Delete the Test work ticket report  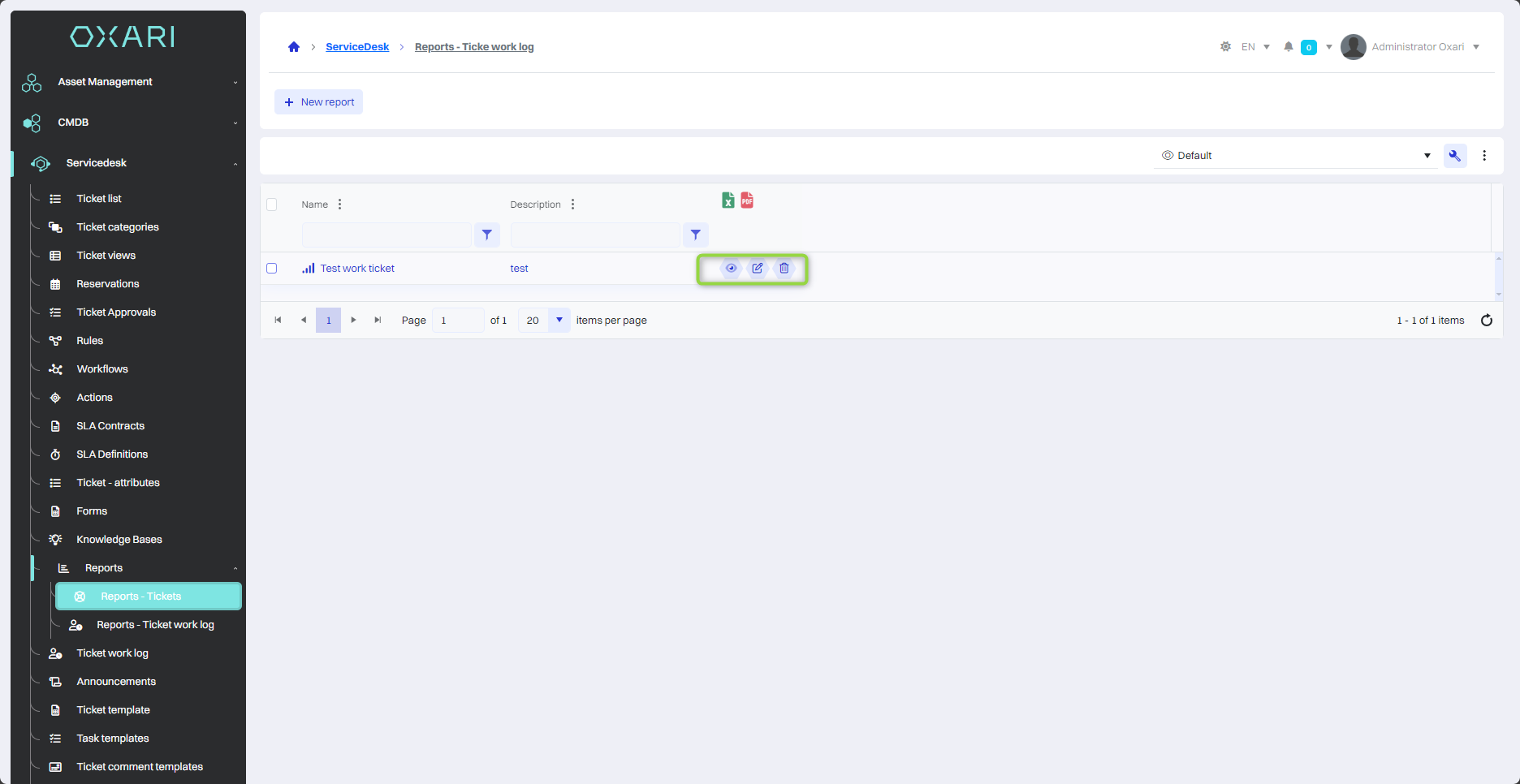pyautogui.click(x=784, y=269)
